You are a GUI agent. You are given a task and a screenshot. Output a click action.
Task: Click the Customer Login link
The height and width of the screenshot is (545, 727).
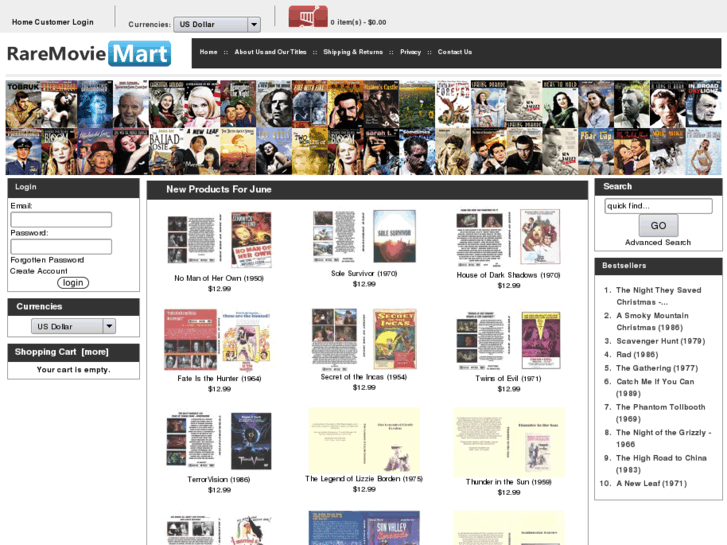[64, 22]
